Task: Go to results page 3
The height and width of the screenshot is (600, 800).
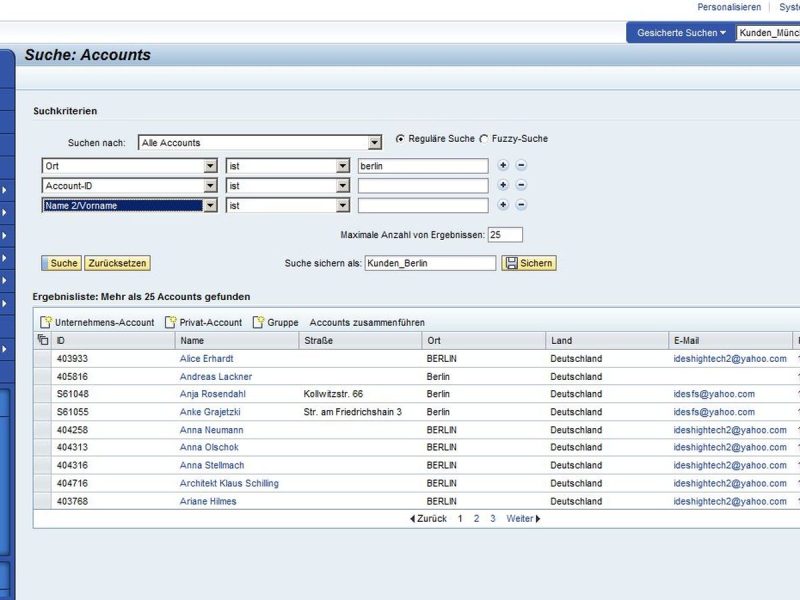Action: coord(492,519)
